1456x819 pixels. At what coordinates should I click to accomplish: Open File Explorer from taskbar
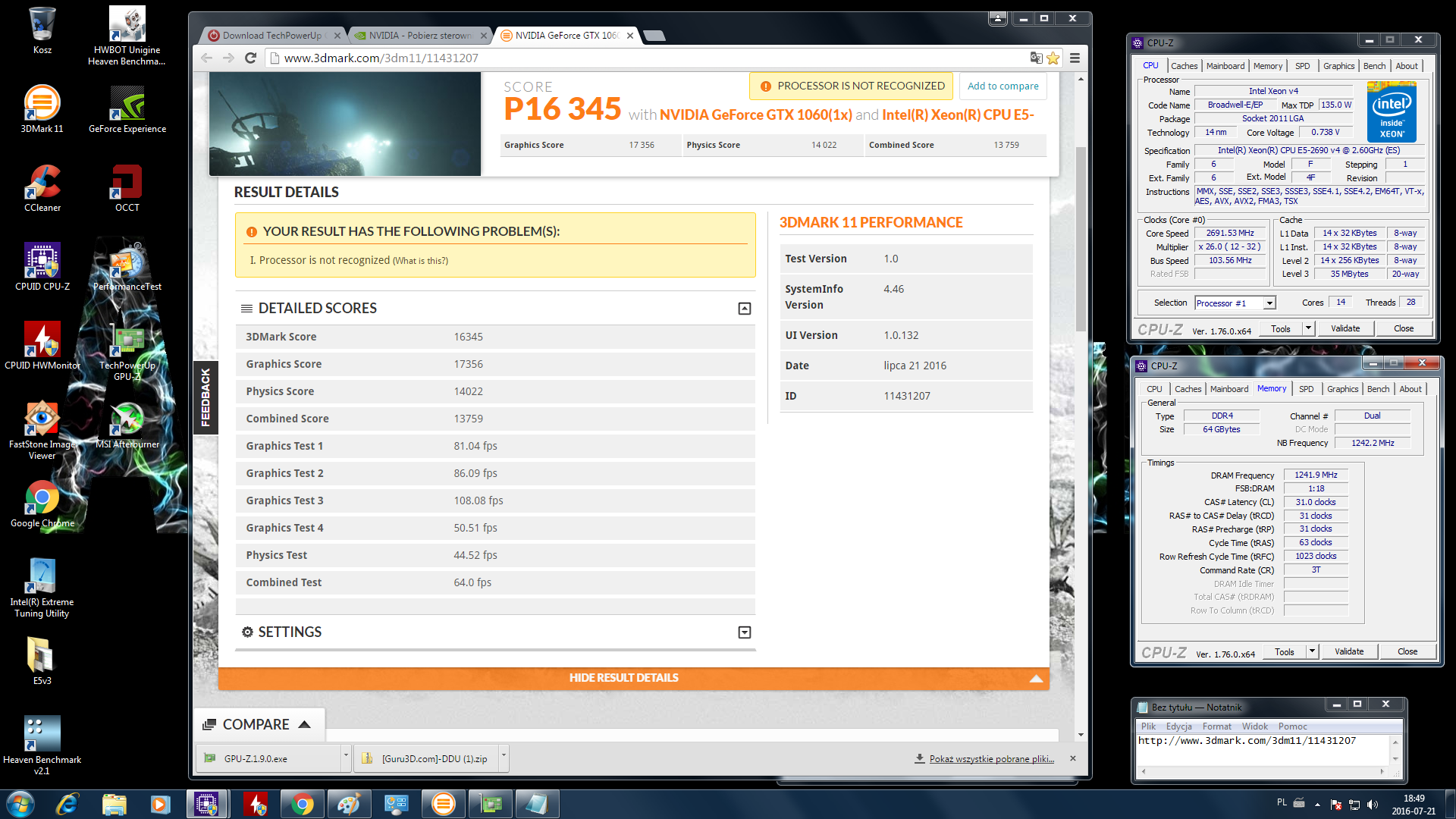(x=114, y=803)
